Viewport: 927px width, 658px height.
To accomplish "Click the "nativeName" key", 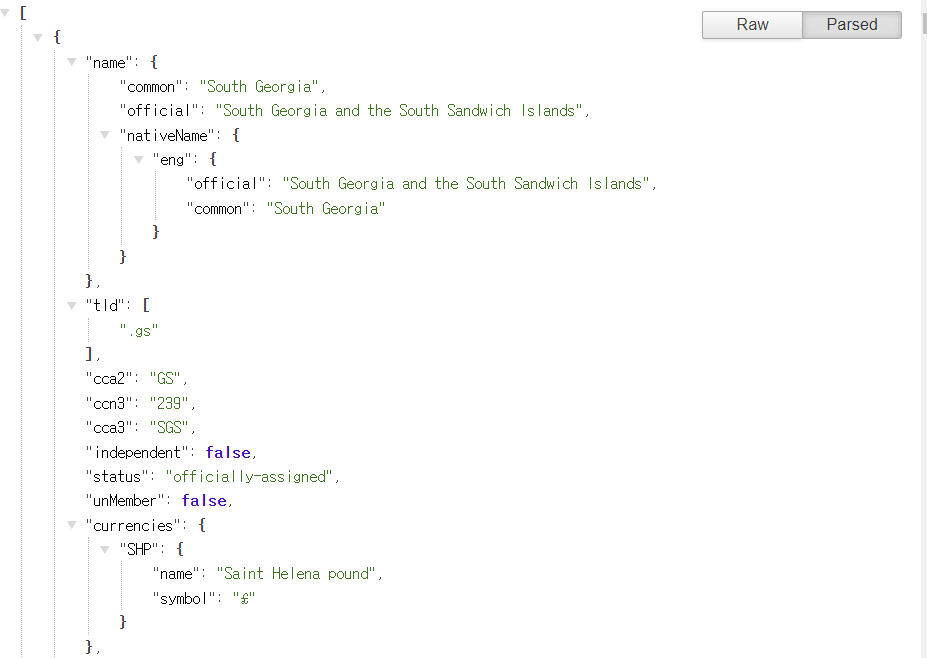I will pyautogui.click(x=167, y=135).
